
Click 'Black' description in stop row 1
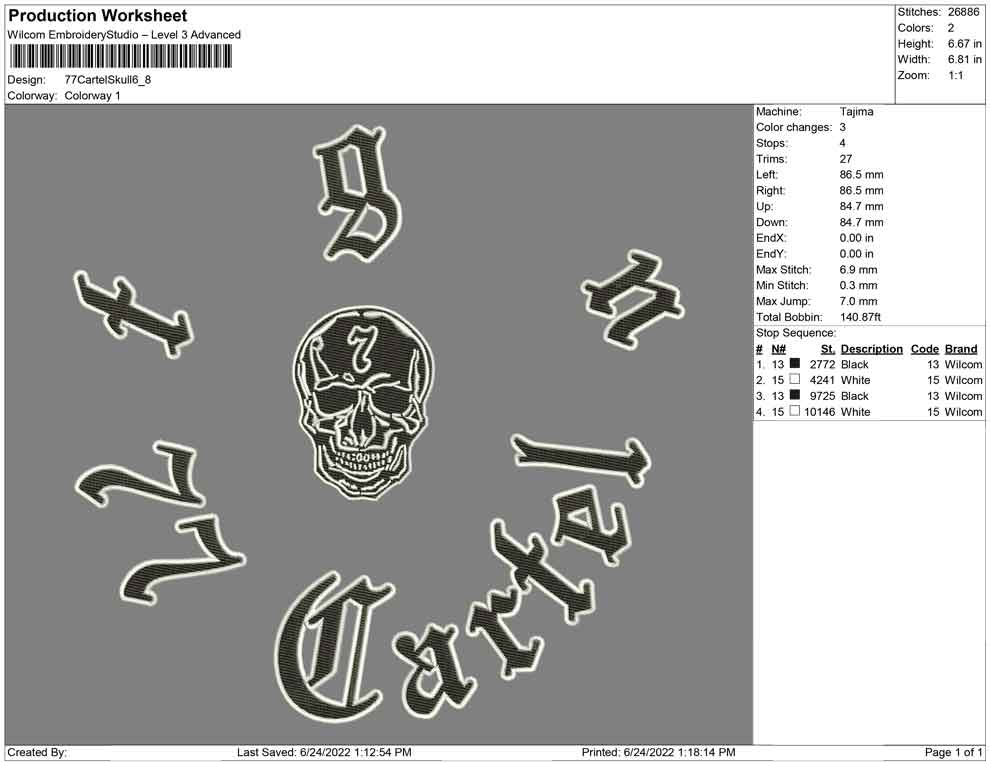coord(855,364)
